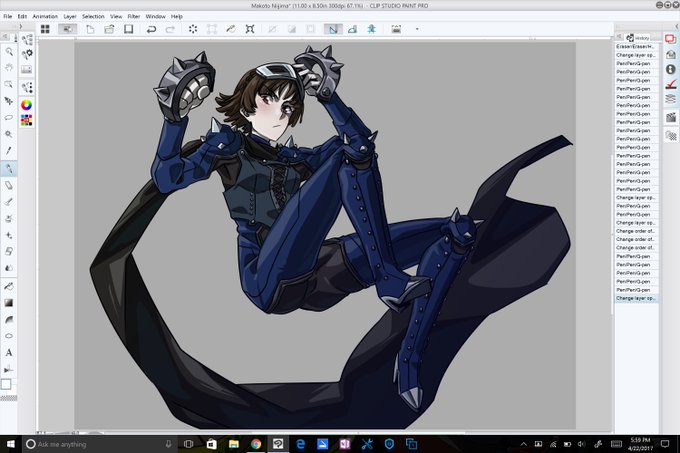Screen dimensions: 680x453
Task: Open the Sub Tool palette icon
Action: pyautogui.click(x=27, y=39)
